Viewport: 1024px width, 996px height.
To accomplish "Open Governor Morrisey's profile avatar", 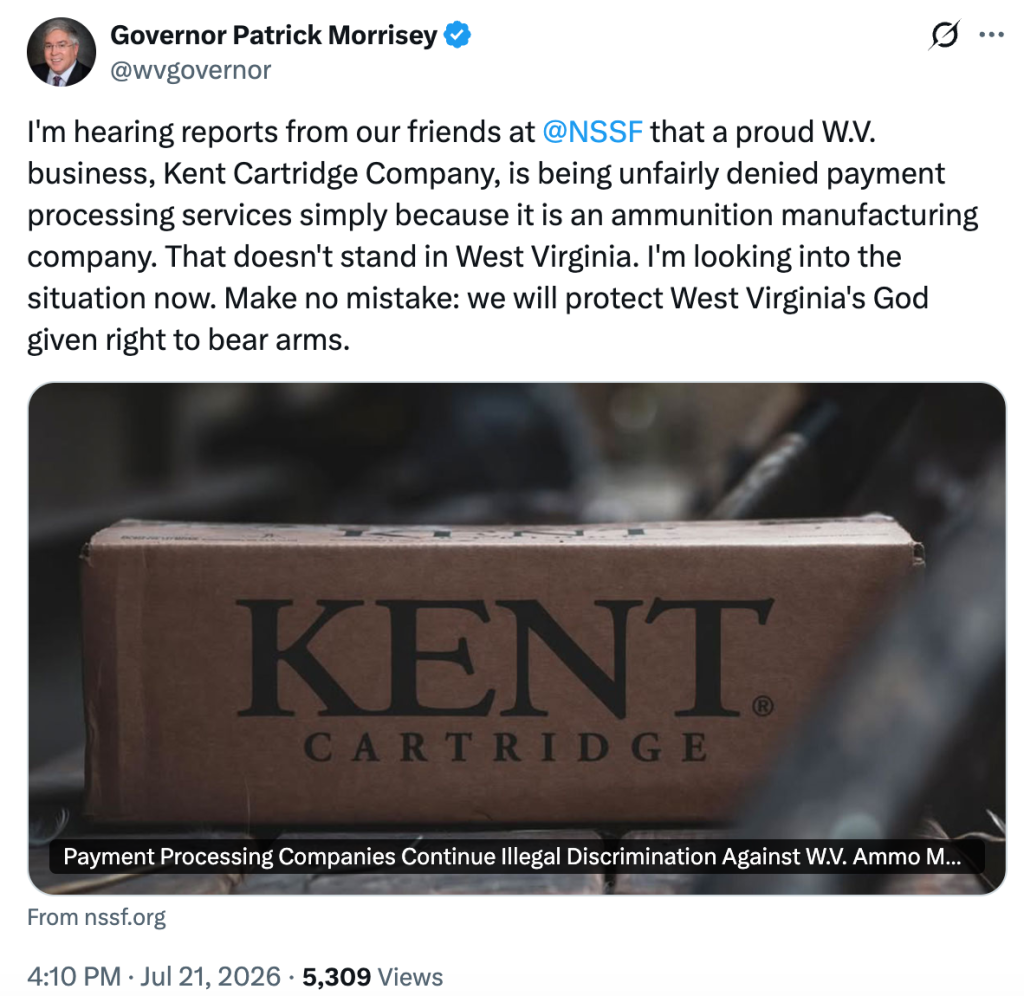I will click(61, 52).
